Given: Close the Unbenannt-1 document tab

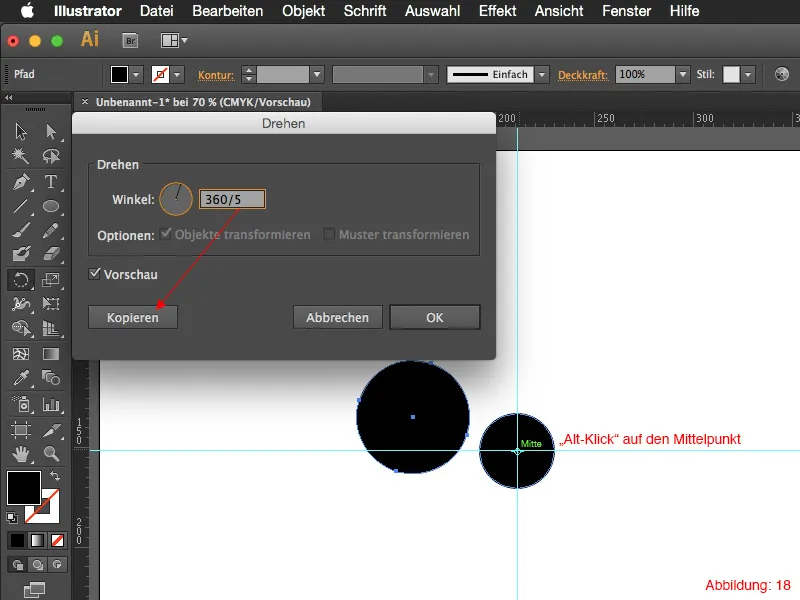Looking at the screenshot, I should [85, 102].
